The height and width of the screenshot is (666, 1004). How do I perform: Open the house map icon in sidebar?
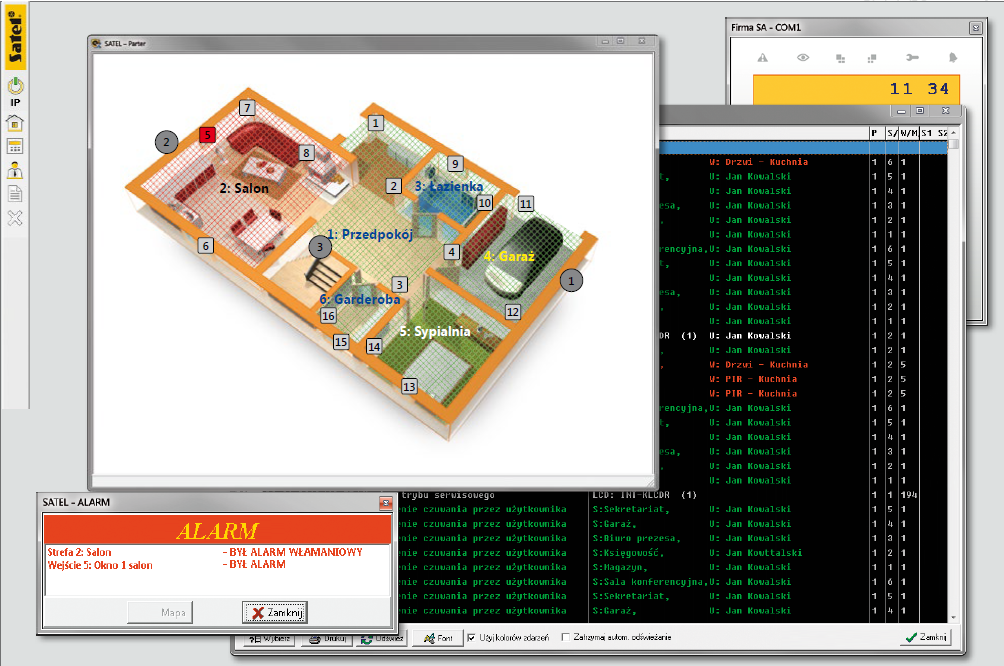(15, 124)
